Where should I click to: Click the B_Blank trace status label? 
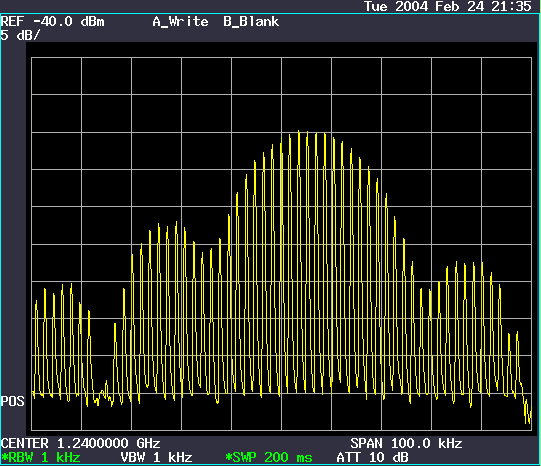(x=251, y=22)
